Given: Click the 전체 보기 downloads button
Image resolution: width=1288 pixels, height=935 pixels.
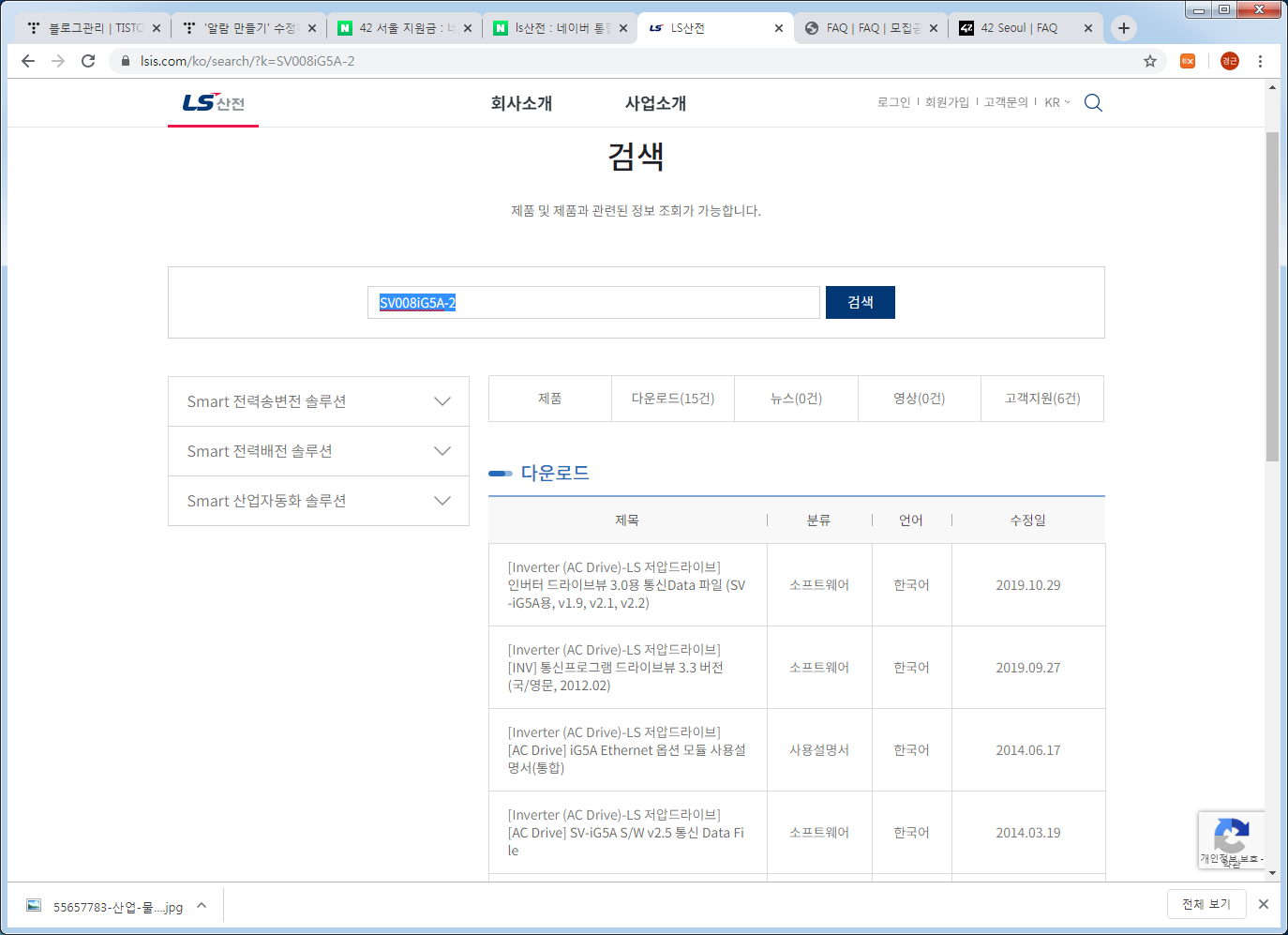Looking at the screenshot, I should [1206, 904].
